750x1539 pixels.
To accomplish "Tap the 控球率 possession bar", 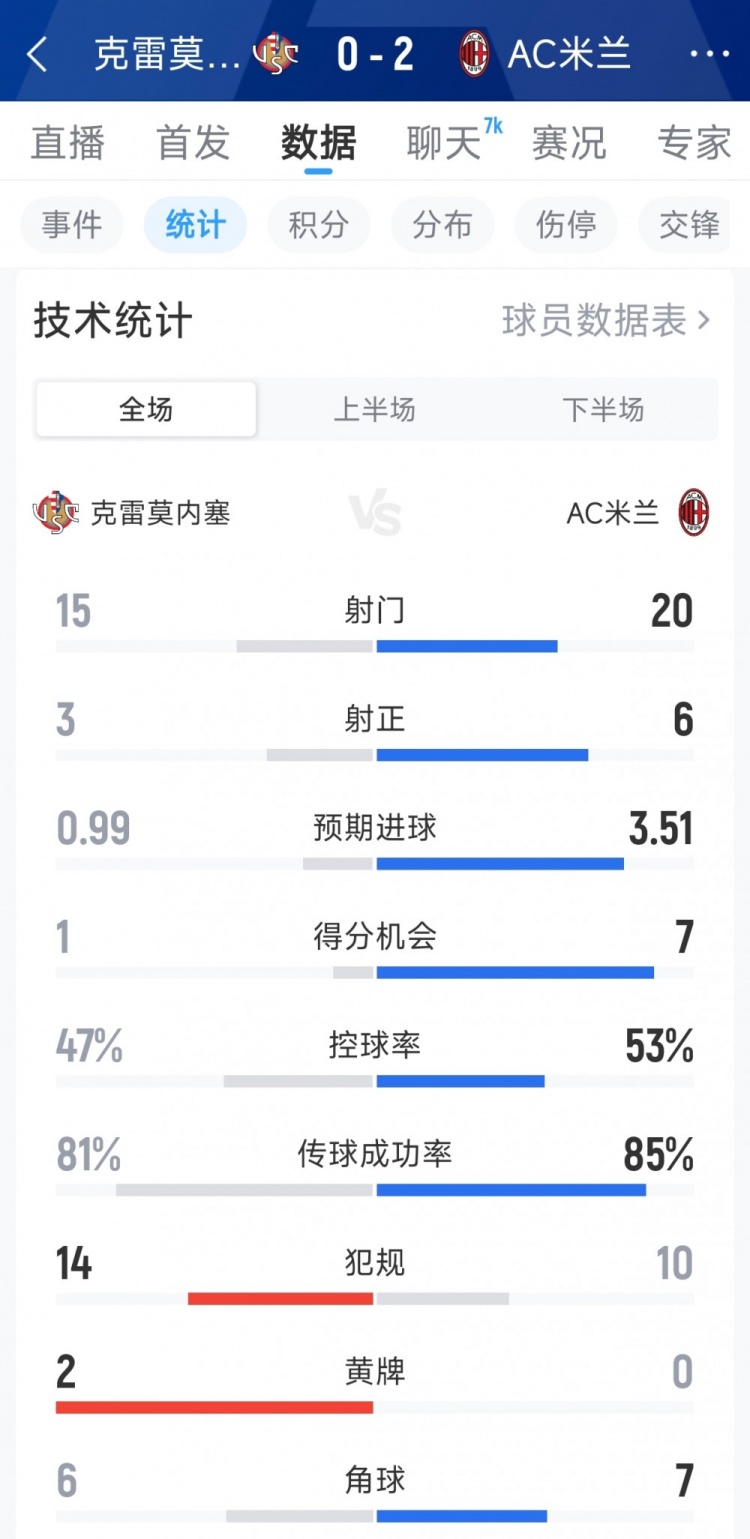I will pos(375,1081).
